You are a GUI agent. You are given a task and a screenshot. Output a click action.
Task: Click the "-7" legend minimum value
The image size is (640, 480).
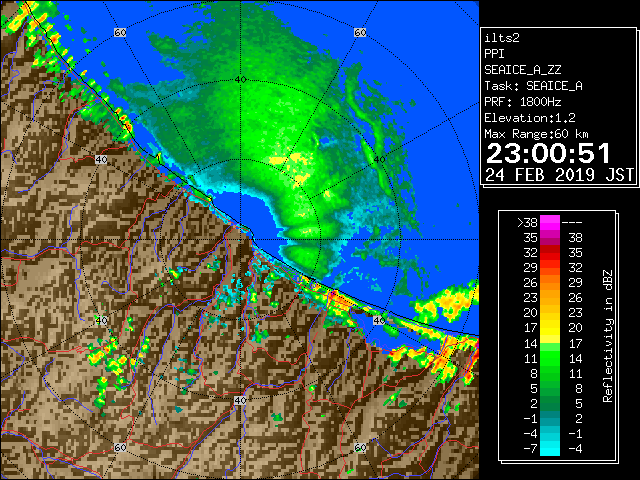(530, 449)
